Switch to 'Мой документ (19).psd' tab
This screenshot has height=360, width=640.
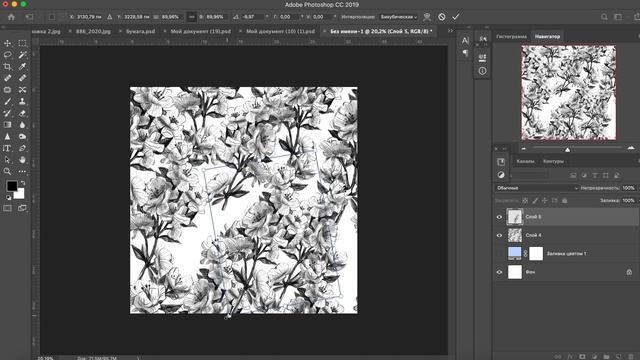tap(200, 31)
